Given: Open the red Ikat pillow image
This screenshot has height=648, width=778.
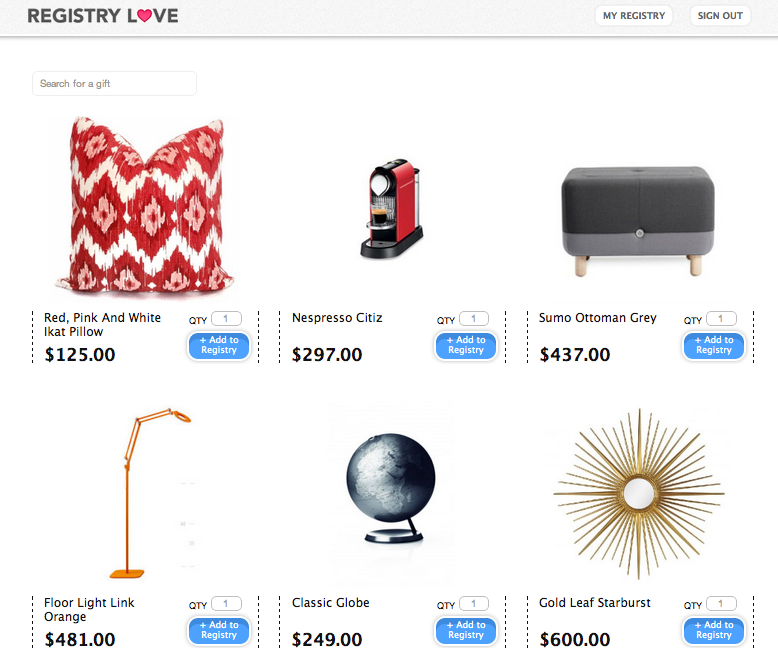Looking at the screenshot, I should click(x=144, y=206).
